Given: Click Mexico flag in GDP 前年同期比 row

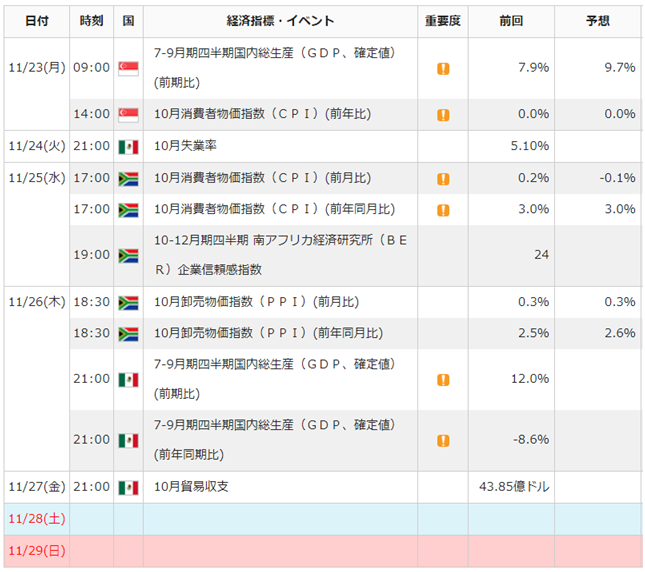Looking at the screenshot, I should point(128,440).
